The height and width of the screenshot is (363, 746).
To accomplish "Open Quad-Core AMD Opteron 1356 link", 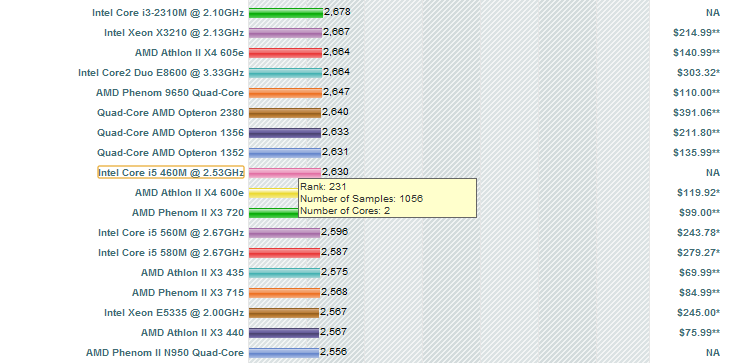I will 170,133.
